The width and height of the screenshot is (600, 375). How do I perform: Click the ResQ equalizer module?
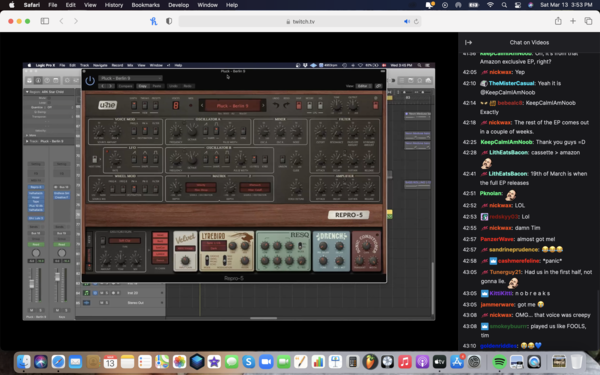[283, 251]
